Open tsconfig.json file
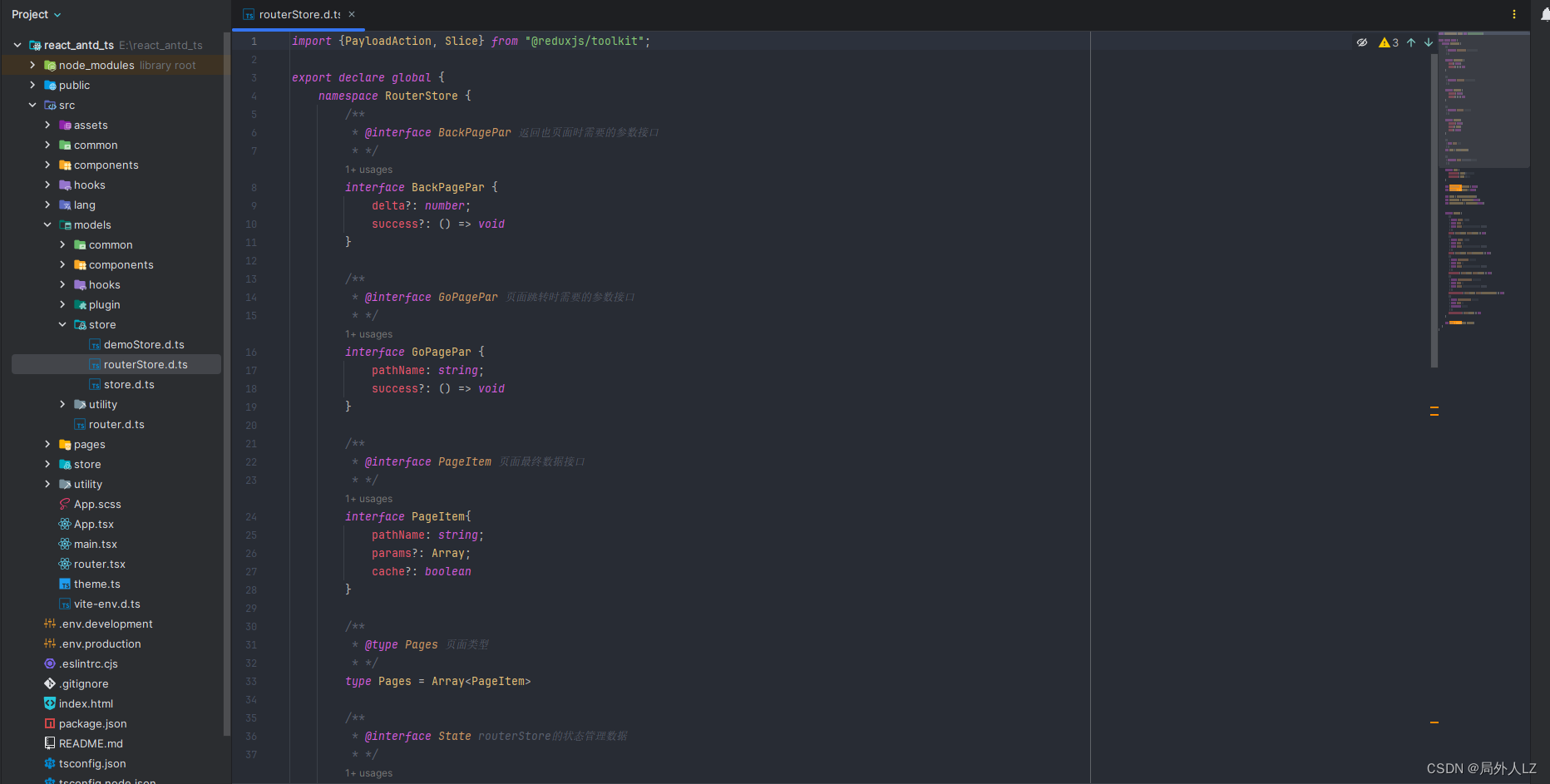The width and height of the screenshot is (1550, 784). pos(92,763)
